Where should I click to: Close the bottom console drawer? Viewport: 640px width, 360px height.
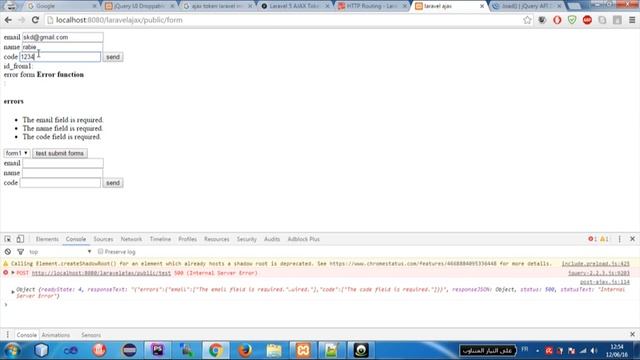[x=633, y=335]
